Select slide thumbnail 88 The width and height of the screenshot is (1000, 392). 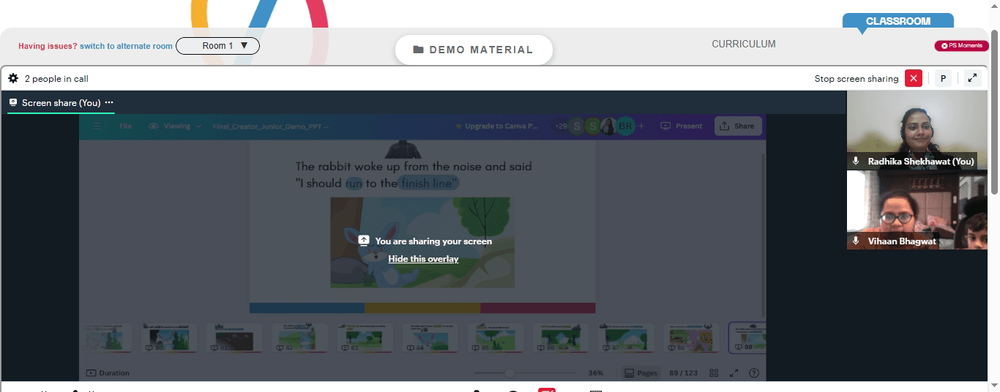point(691,338)
